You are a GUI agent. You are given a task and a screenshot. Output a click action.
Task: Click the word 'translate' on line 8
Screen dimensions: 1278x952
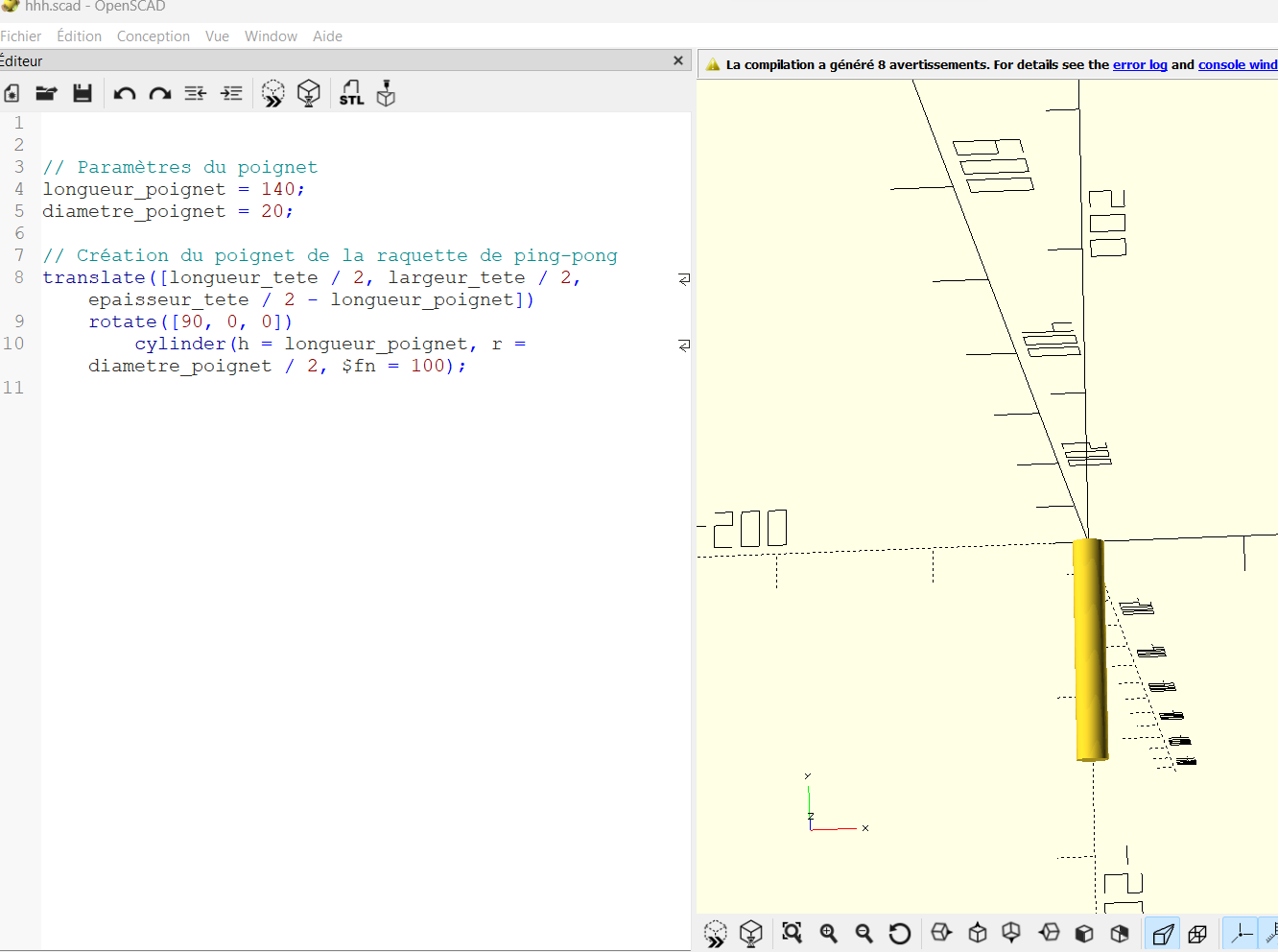tap(94, 277)
